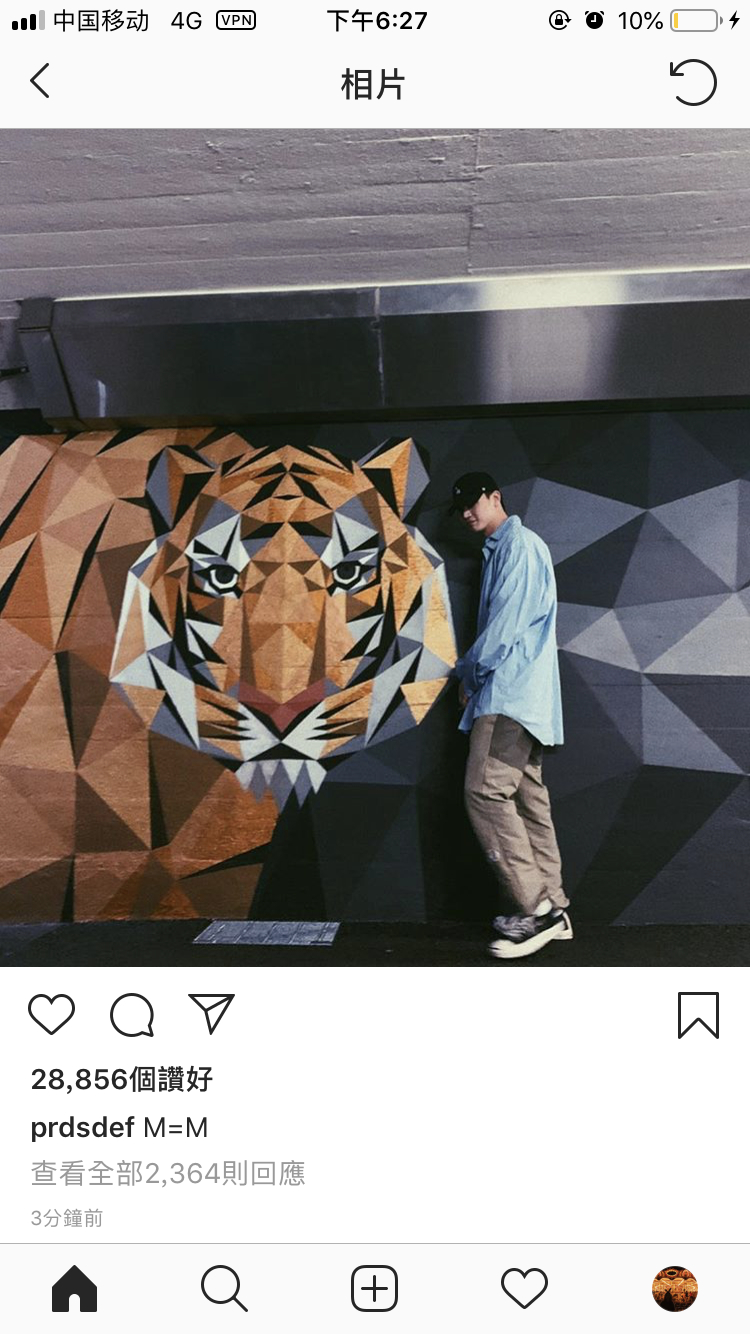Open the Search tab

click(x=224, y=1288)
